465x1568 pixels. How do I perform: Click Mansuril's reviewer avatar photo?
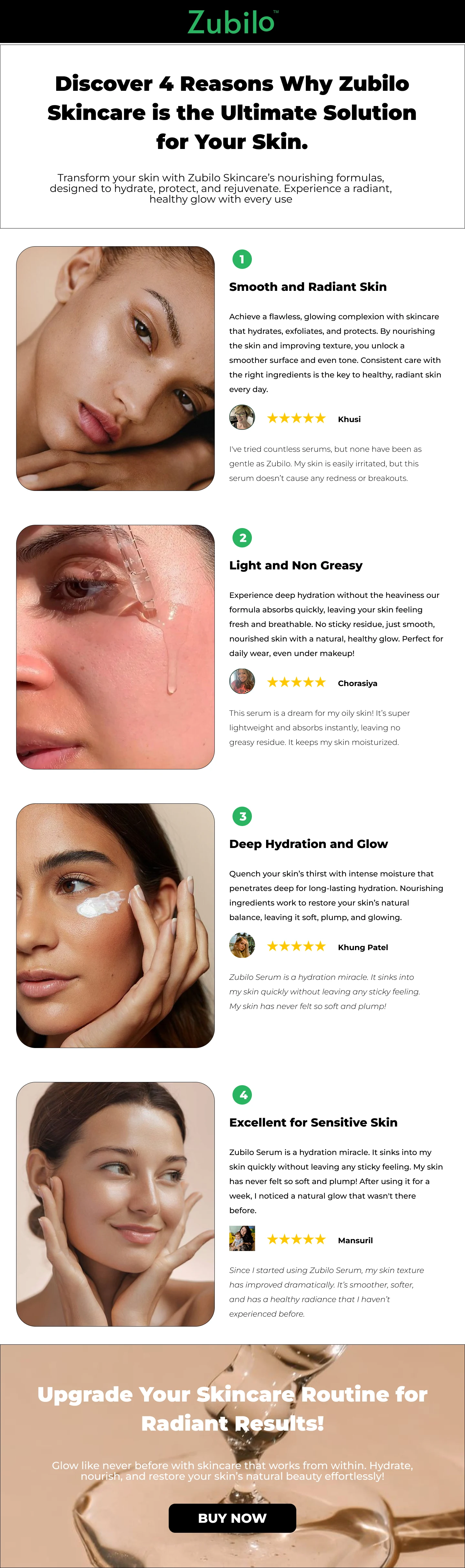242,1239
